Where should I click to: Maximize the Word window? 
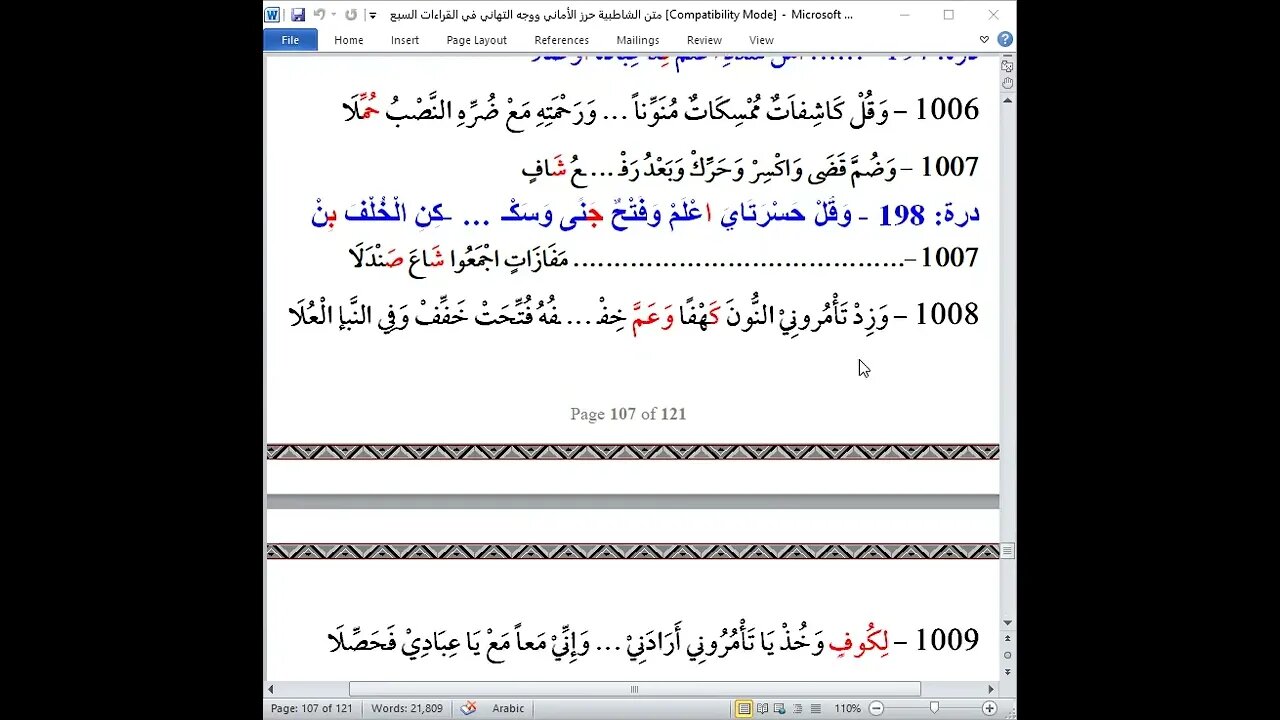point(948,15)
